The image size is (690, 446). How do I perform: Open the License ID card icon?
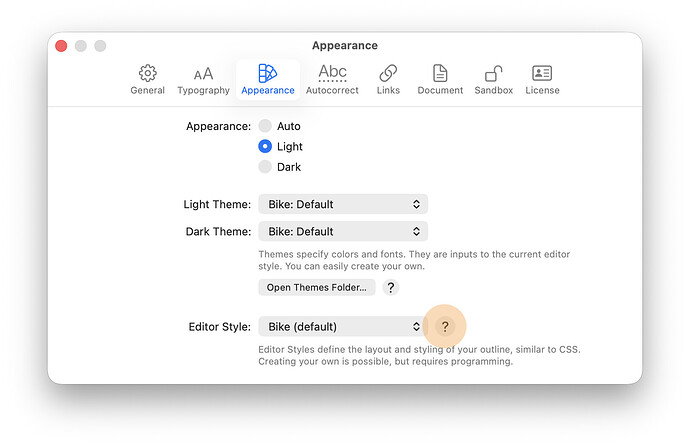tap(542, 73)
